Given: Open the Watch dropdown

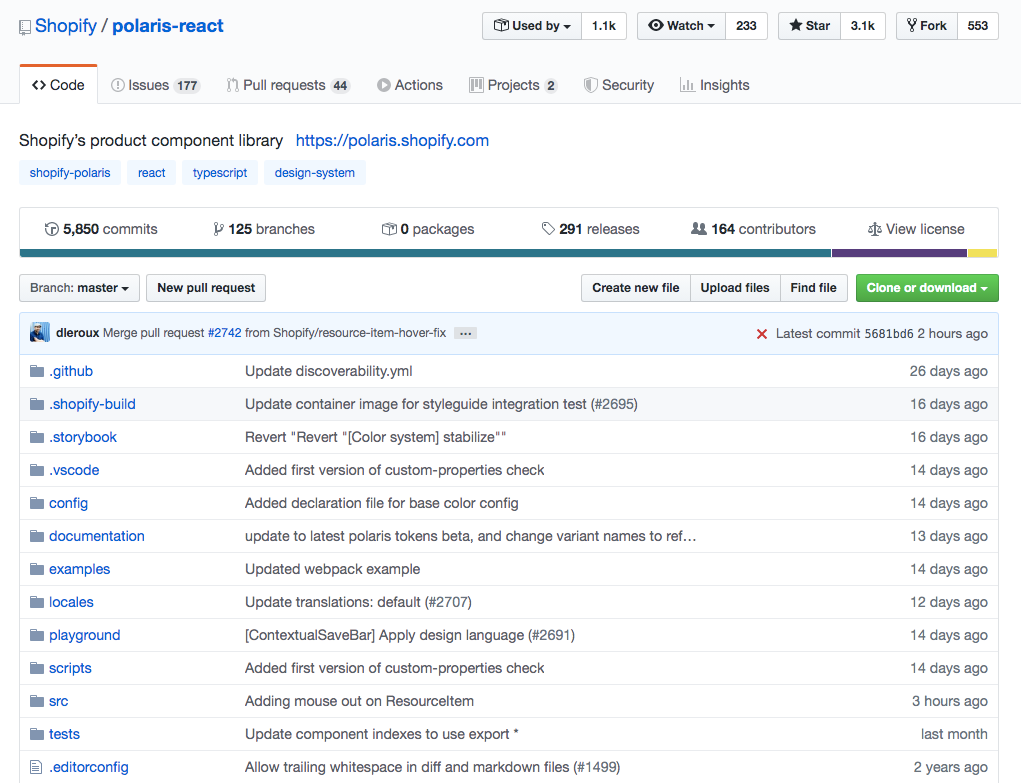Looking at the screenshot, I should [x=681, y=26].
